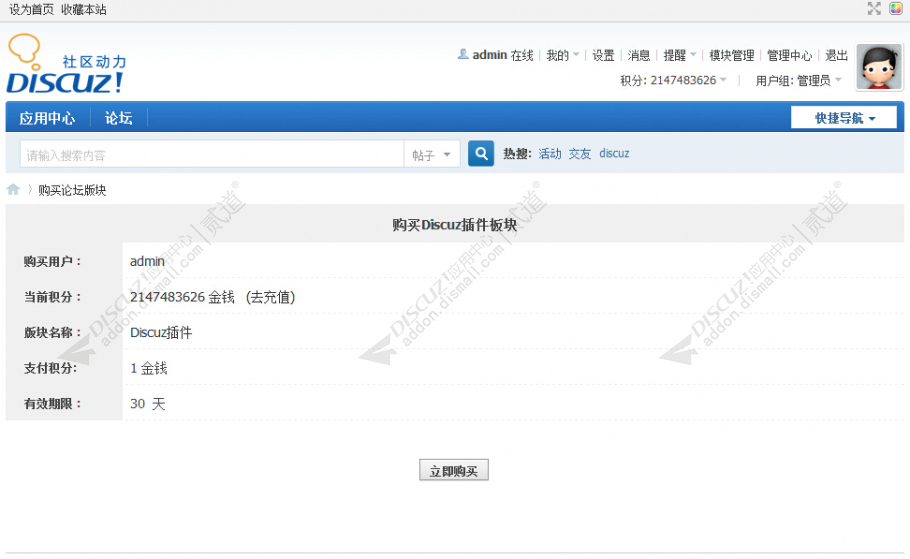Click the Discuz! logo
Image resolution: width=910 pixels, height=559 pixels.
point(66,64)
